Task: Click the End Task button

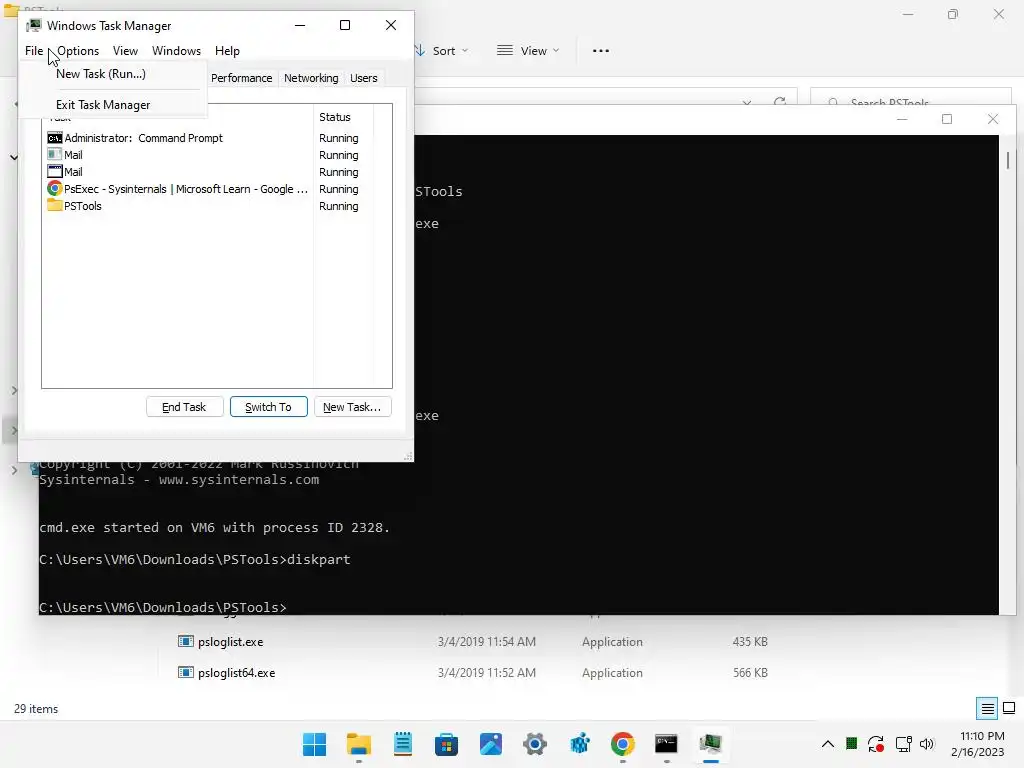Action: coord(185,407)
